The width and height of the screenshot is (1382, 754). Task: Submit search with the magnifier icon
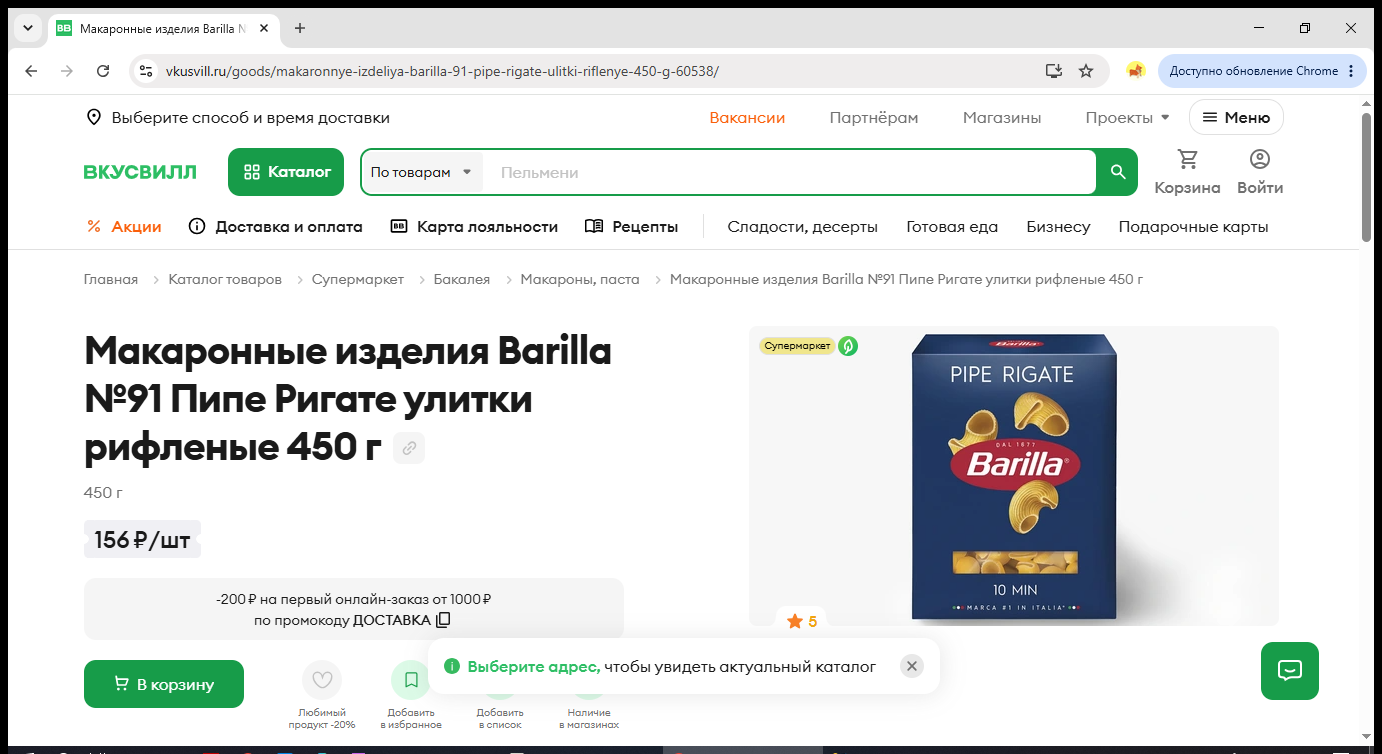1118,172
